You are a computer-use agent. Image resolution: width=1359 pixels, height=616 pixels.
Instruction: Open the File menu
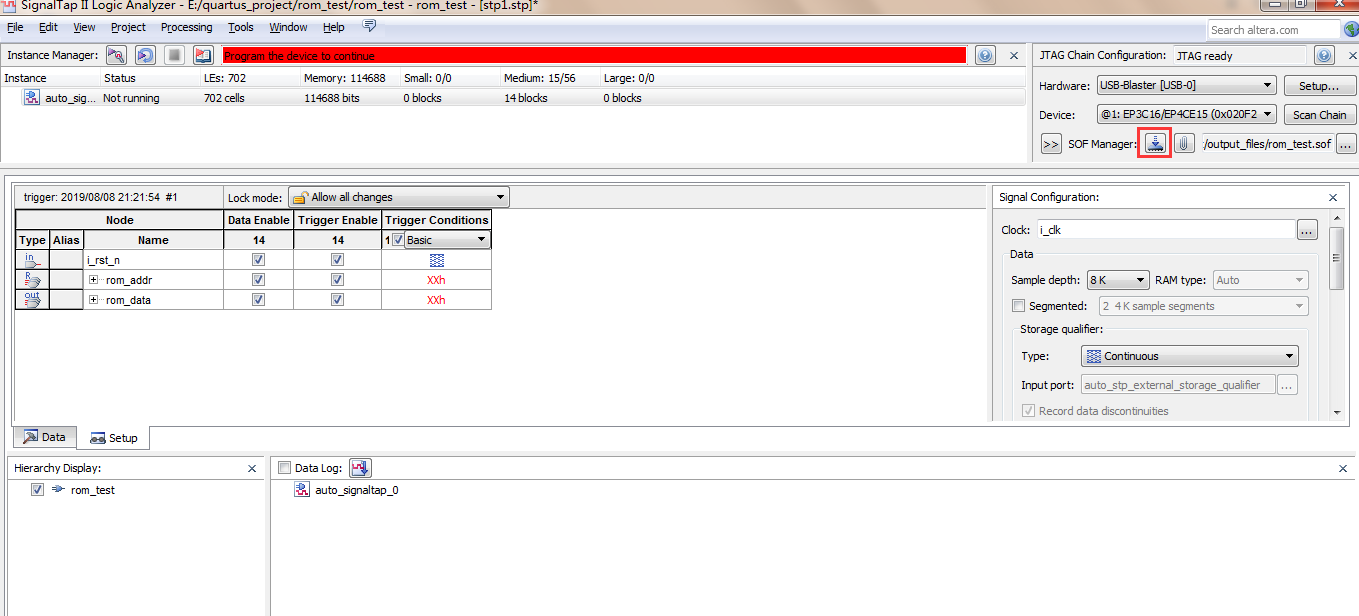click(15, 27)
